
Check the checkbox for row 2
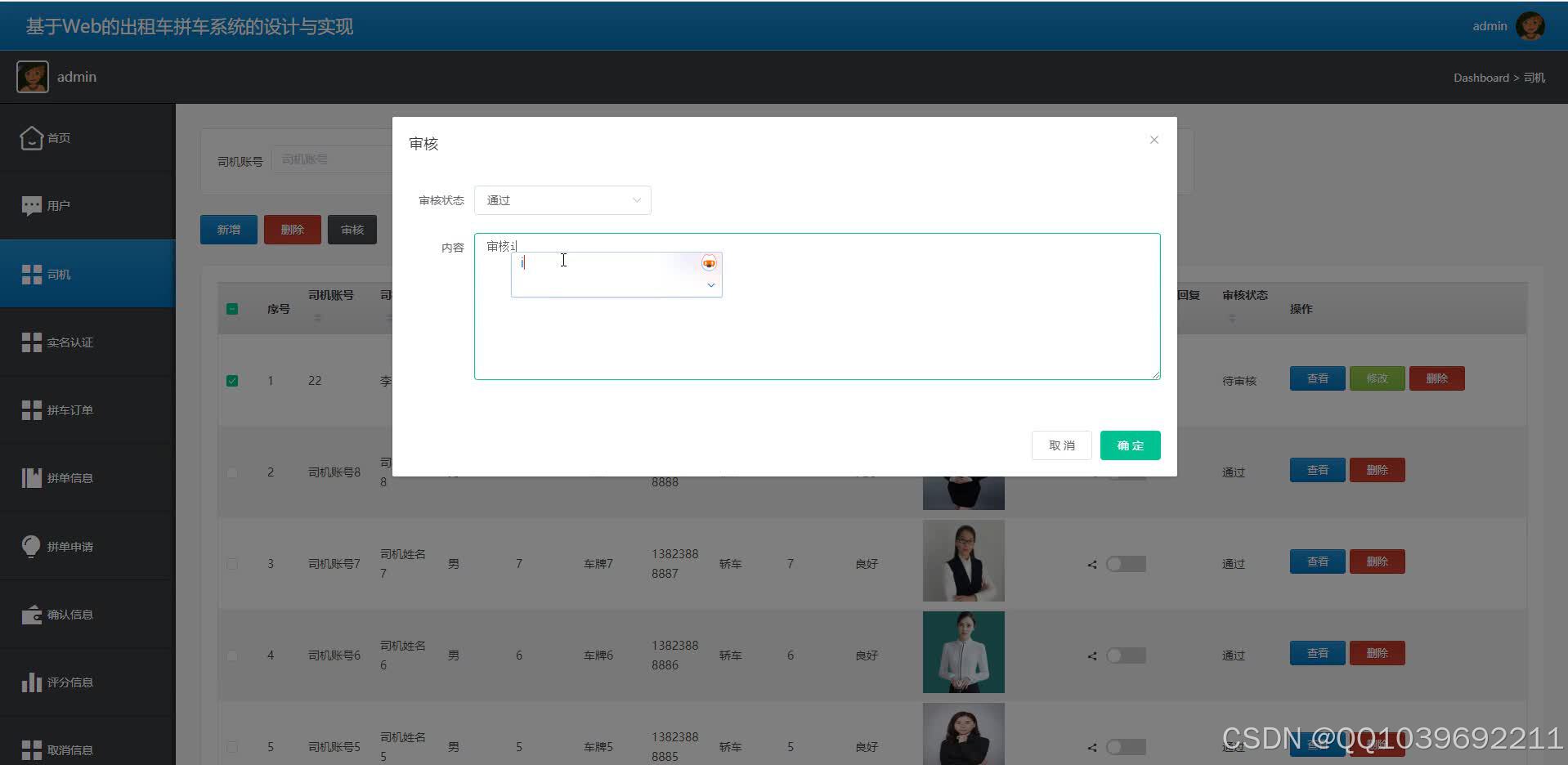pos(232,472)
